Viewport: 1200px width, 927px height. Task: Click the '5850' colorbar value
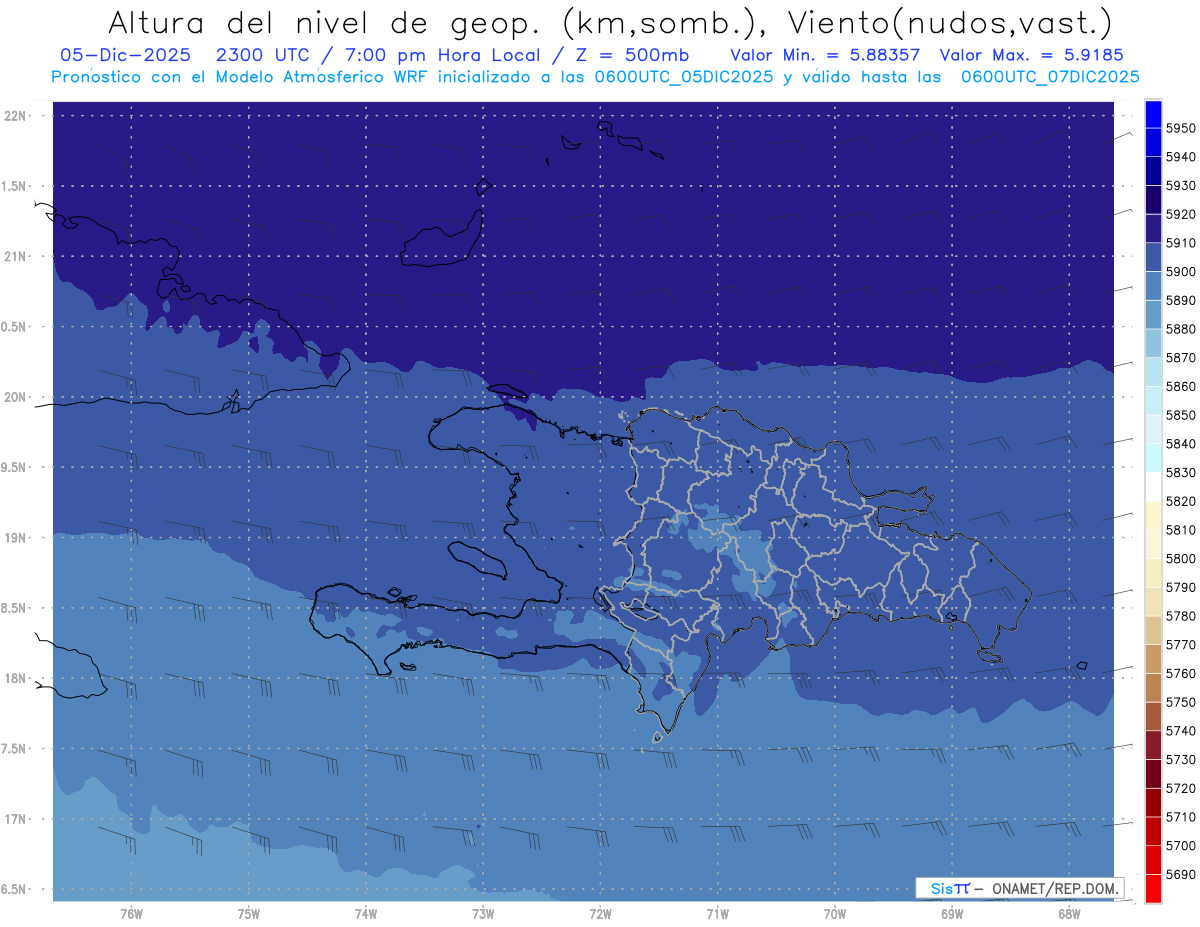(1181, 415)
